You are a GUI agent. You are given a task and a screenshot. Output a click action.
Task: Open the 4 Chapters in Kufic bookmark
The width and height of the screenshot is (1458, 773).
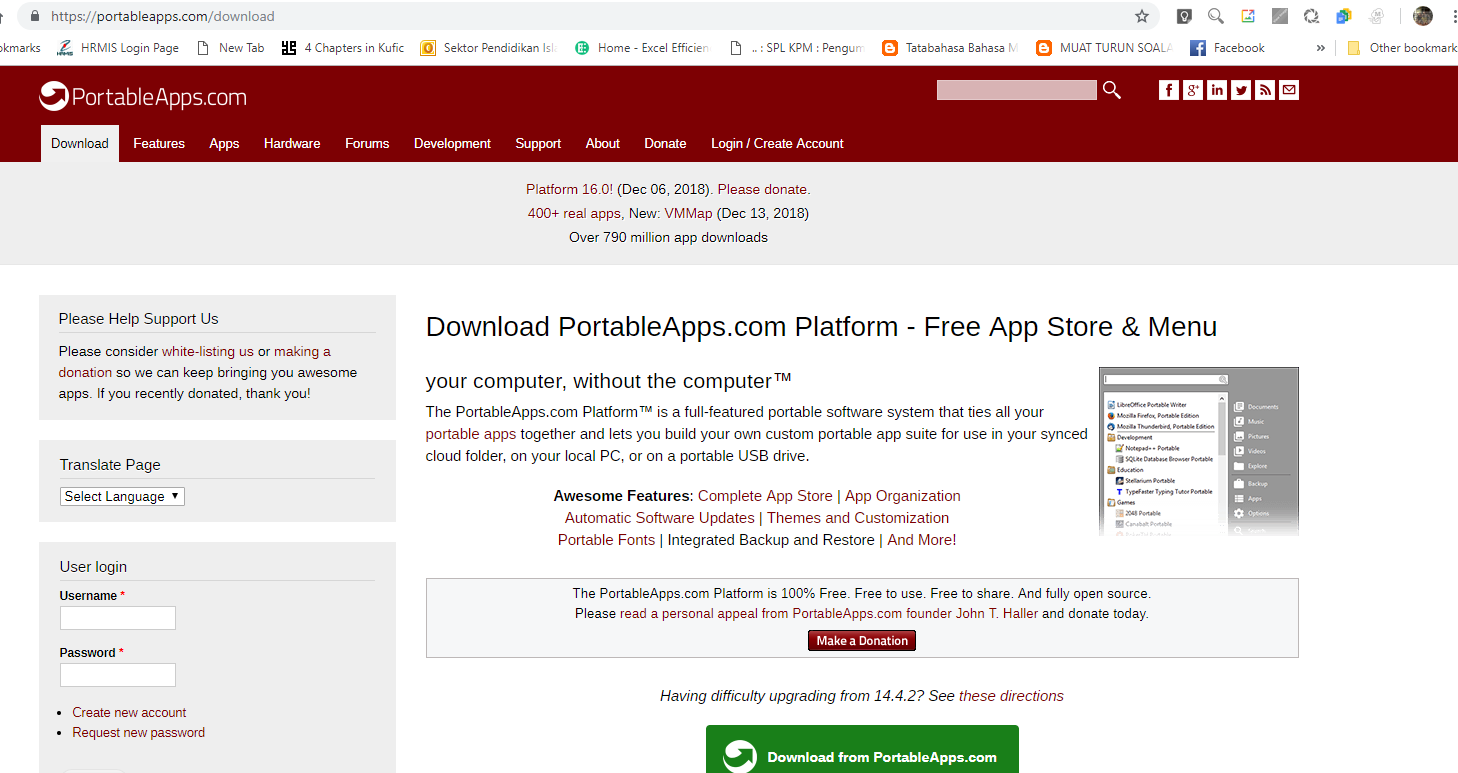pos(343,47)
